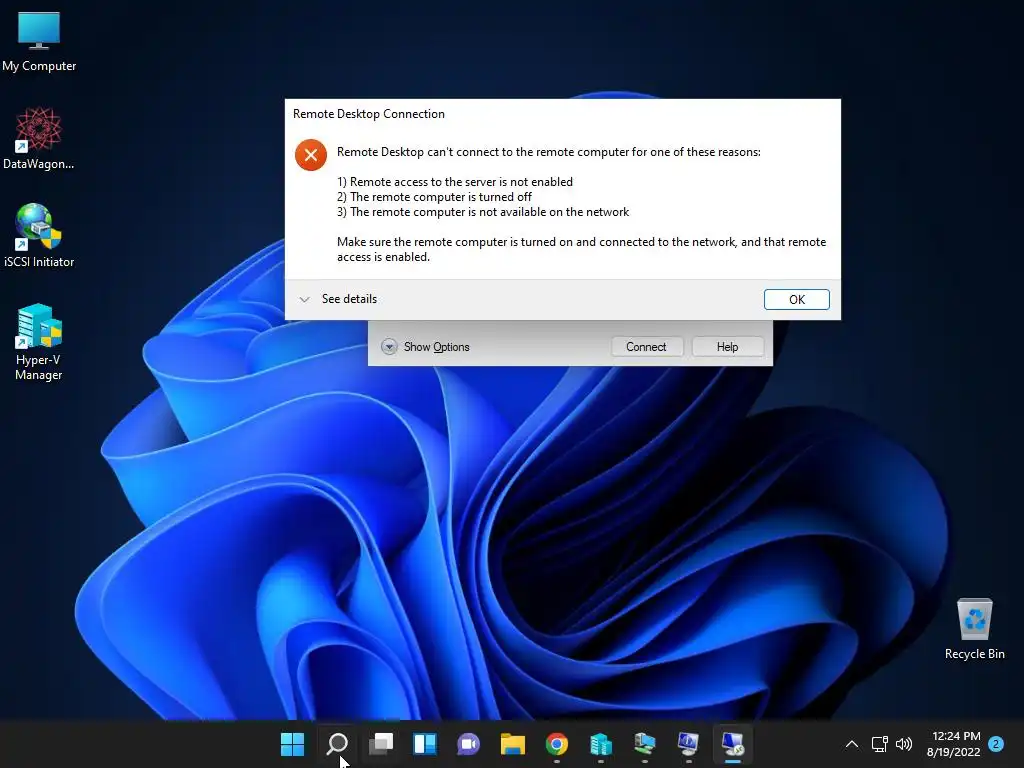Open Hyper-V Manager taskbar icon
The width and height of the screenshot is (1024, 768).
pos(601,744)
